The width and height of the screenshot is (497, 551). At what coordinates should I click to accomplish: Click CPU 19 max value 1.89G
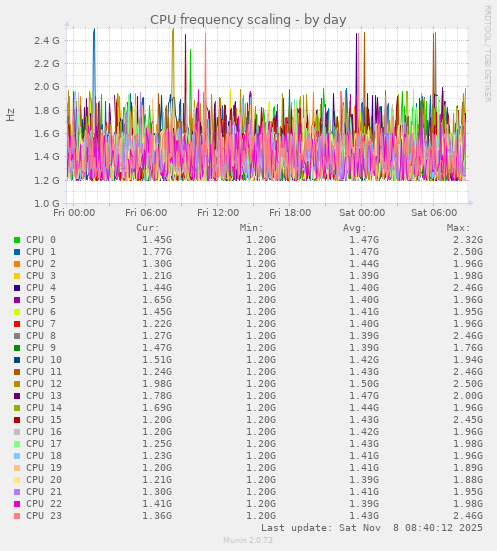[x=468, y=468]
